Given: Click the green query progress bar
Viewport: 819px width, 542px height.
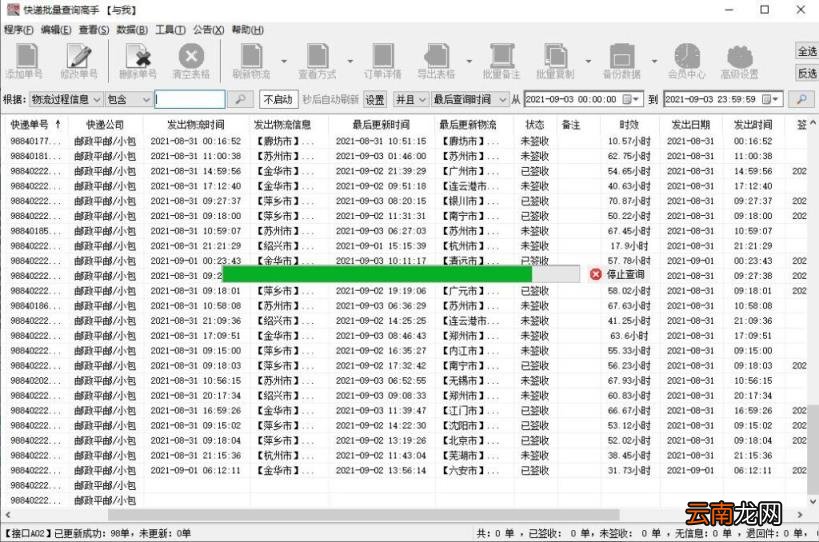Looking at the screenshot, I should coord(377,274).
